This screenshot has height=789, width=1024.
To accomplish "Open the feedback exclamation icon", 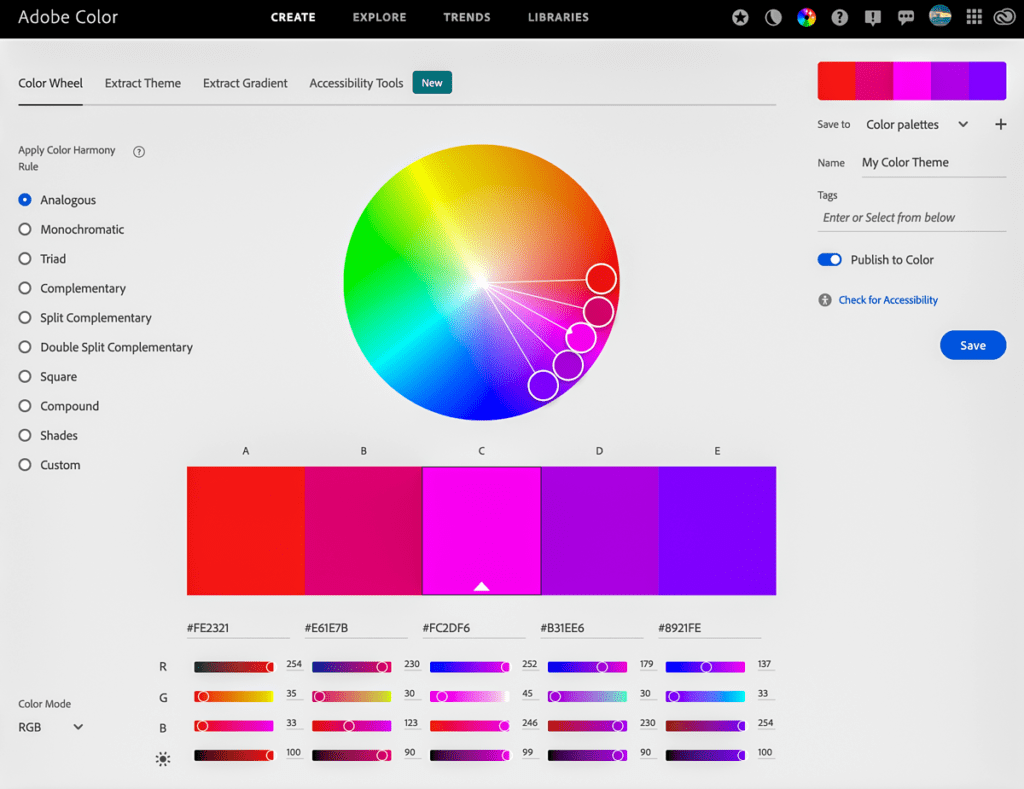I will (872, 18).
